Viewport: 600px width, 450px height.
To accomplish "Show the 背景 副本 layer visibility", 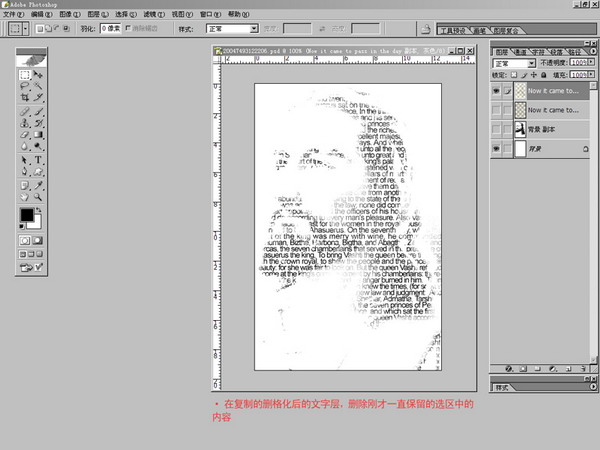I will [497, 130].
